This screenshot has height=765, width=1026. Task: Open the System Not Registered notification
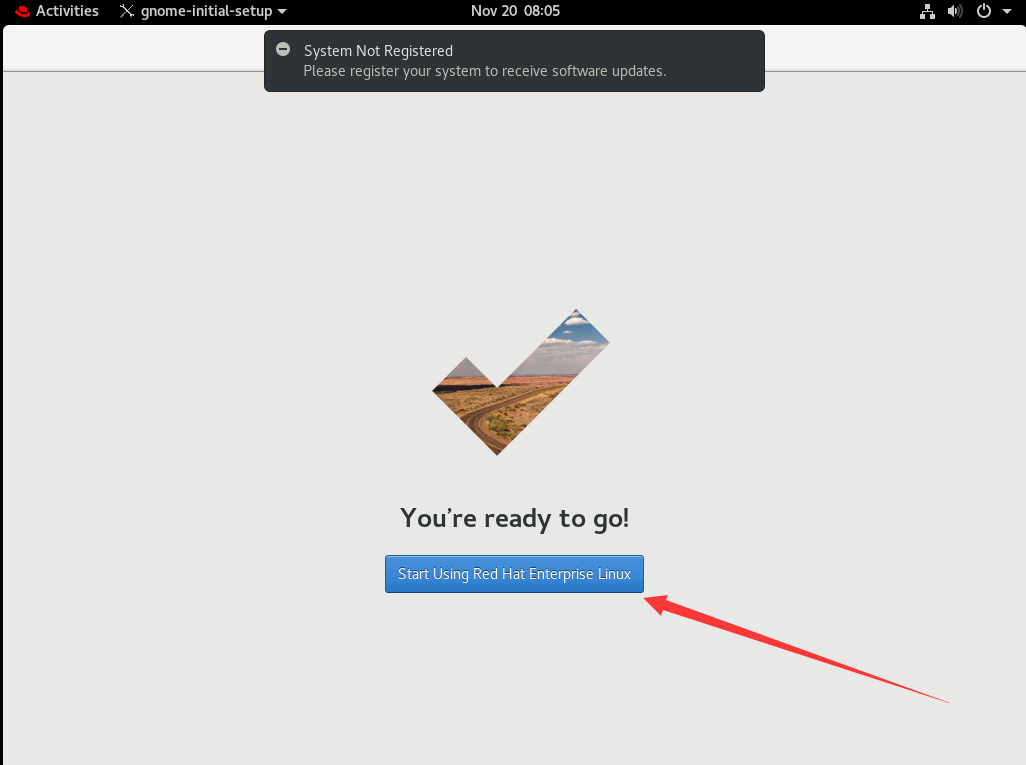coord(514,61)
